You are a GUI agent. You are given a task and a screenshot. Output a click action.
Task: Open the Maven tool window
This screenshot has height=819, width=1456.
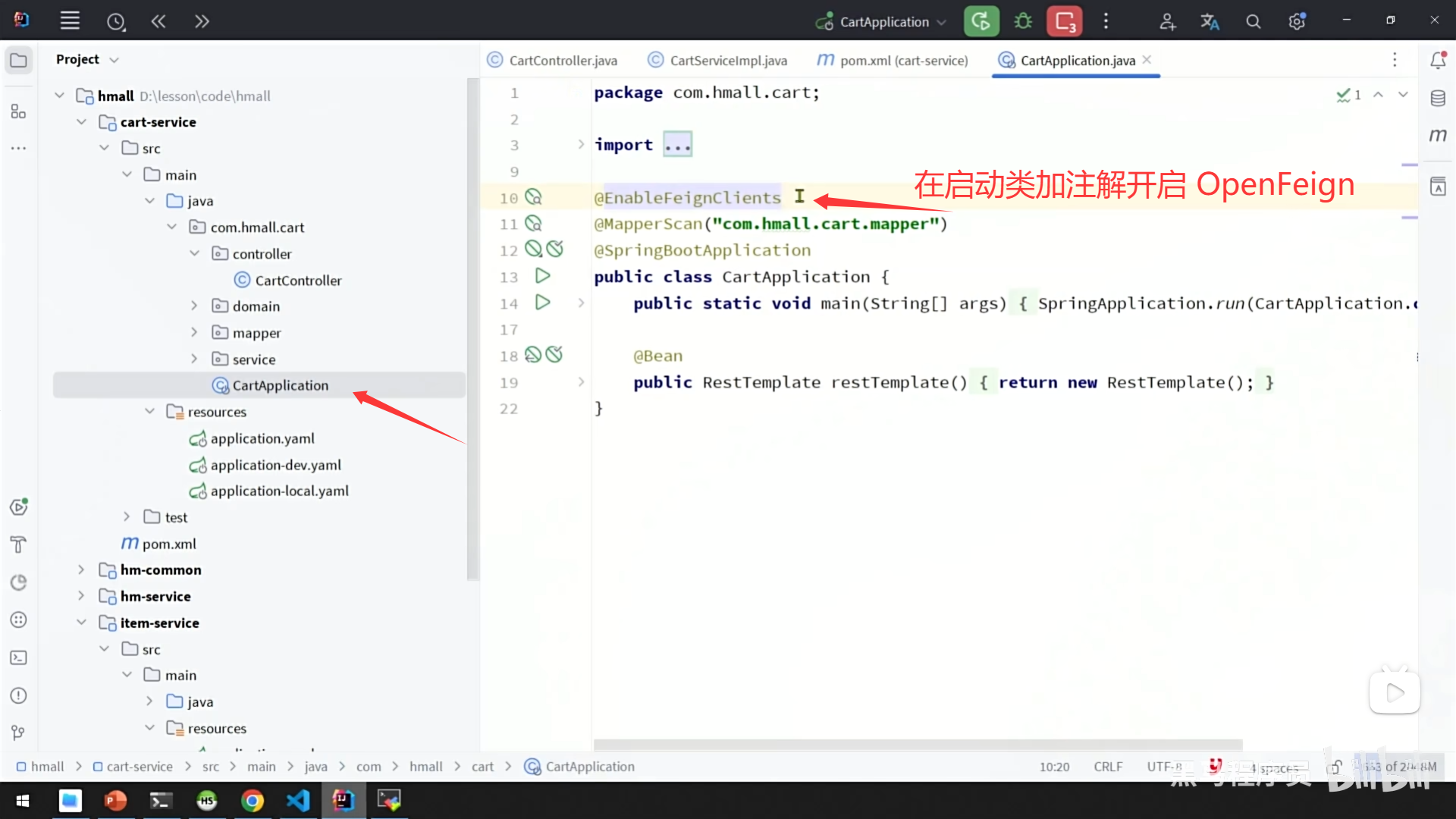pyautogui.click(x=1438, y=135)
